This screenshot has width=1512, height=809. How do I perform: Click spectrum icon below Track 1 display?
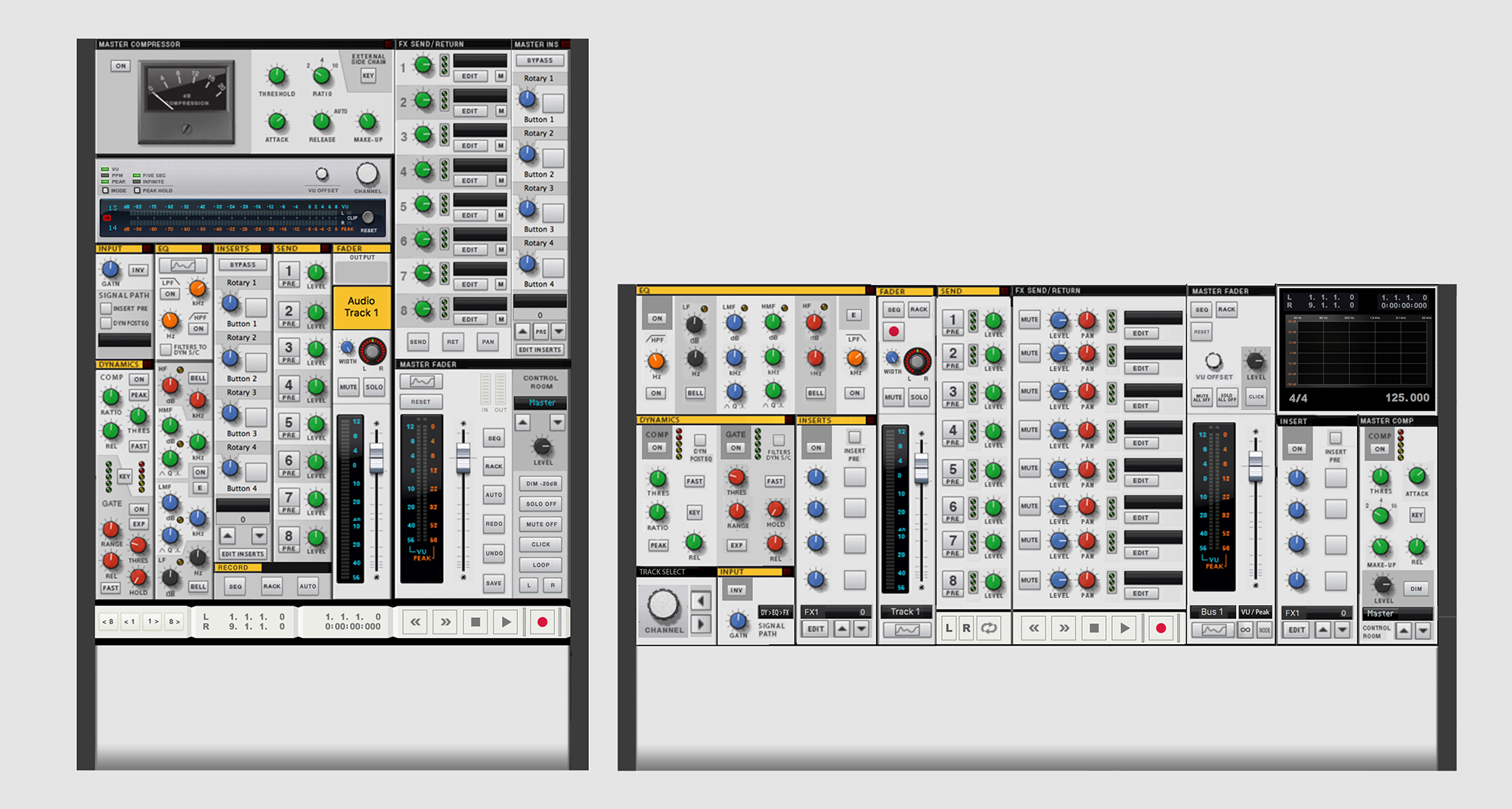(x=906, y=630)
